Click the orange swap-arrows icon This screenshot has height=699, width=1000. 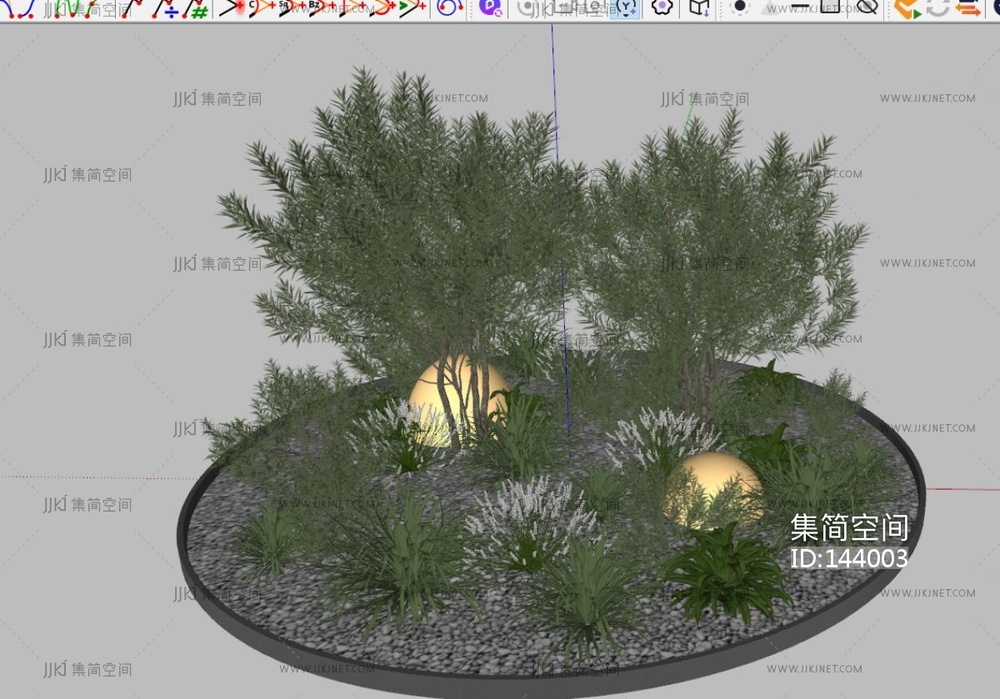(967, 8)
